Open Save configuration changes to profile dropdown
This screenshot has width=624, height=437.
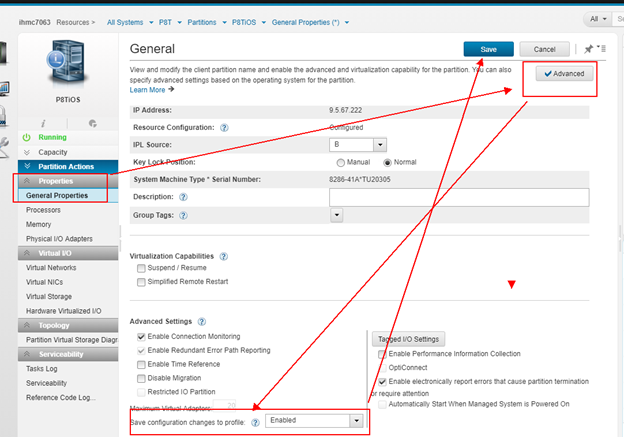coord(355,421)
